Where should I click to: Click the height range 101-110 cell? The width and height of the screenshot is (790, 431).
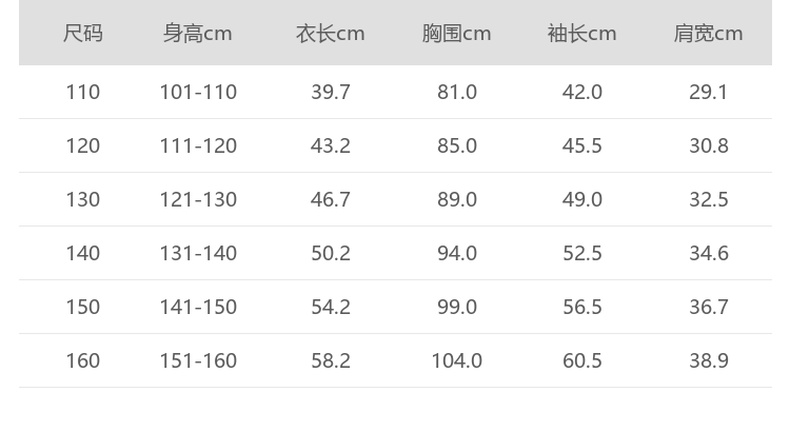point(198,92)
